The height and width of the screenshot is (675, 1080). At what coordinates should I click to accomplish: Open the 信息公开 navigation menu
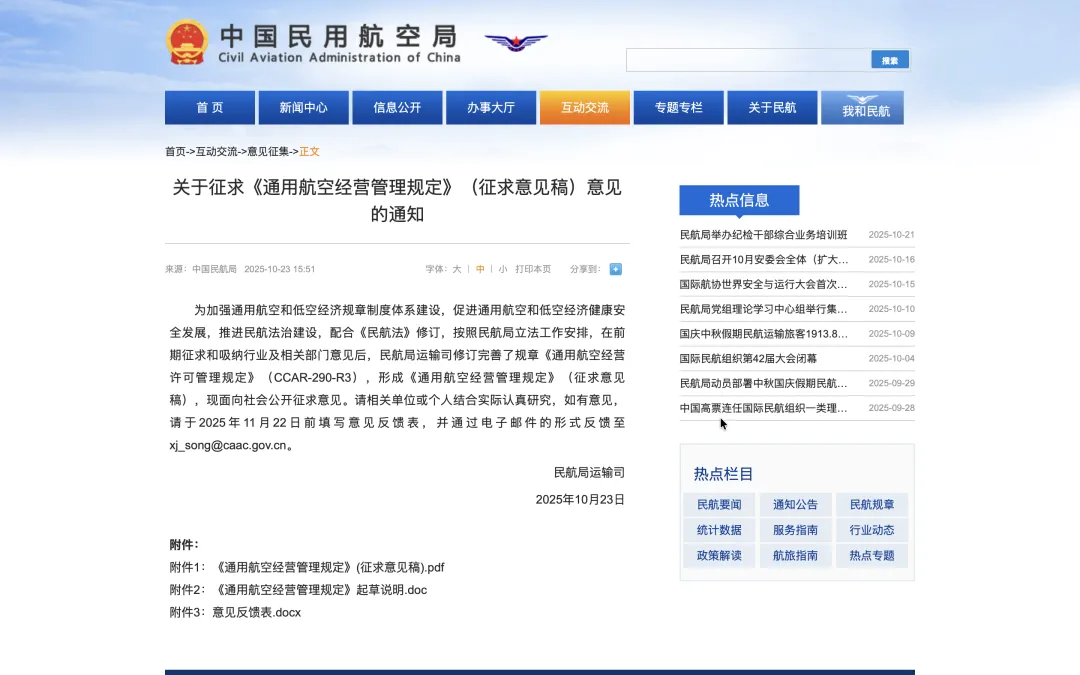click(397, 107)
